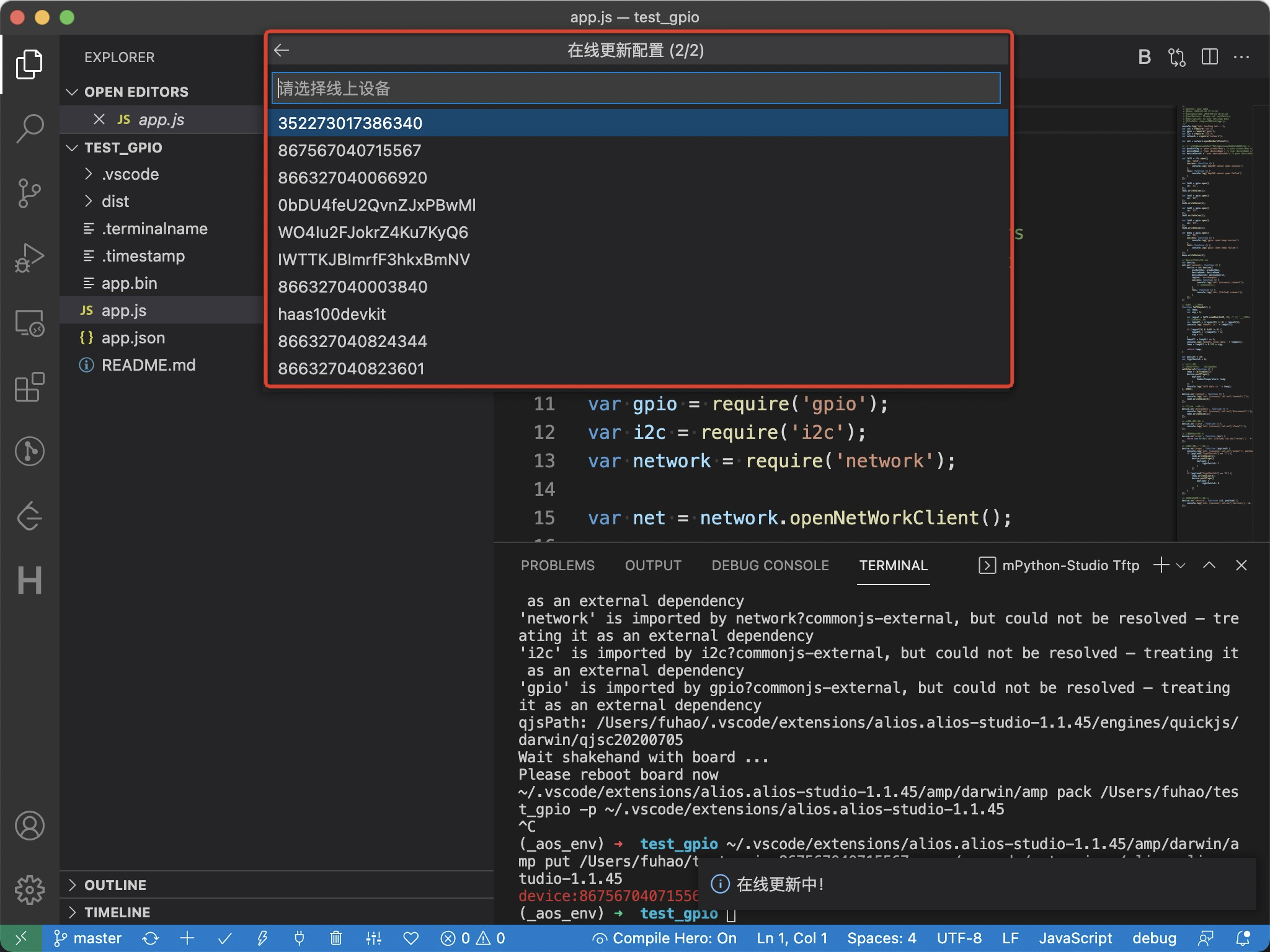Close app.js in open editors
This screenshot has height=952, width=1270.
[99, 119]
